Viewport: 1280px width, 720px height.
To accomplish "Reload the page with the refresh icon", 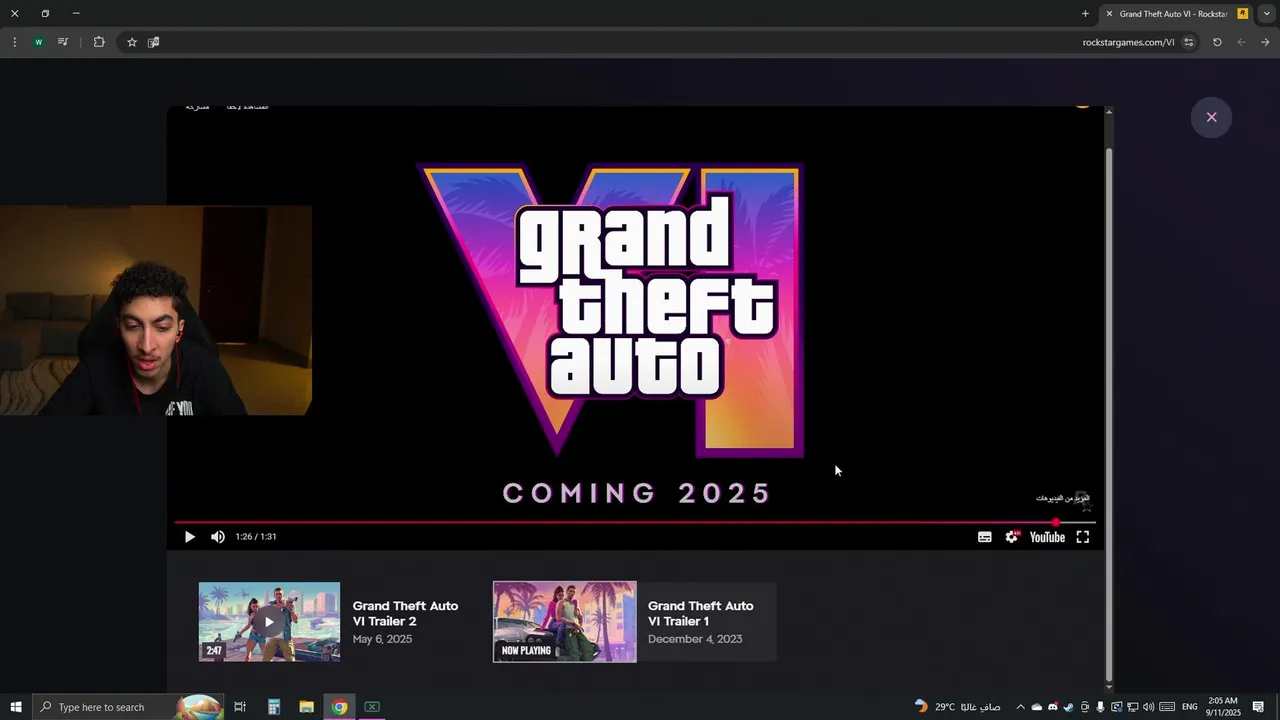I will (x=1217, y=42).
